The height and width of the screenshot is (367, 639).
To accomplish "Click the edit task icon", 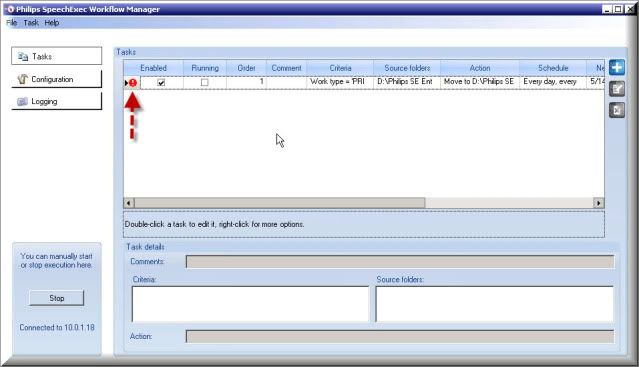I will (x=617, y=88).
